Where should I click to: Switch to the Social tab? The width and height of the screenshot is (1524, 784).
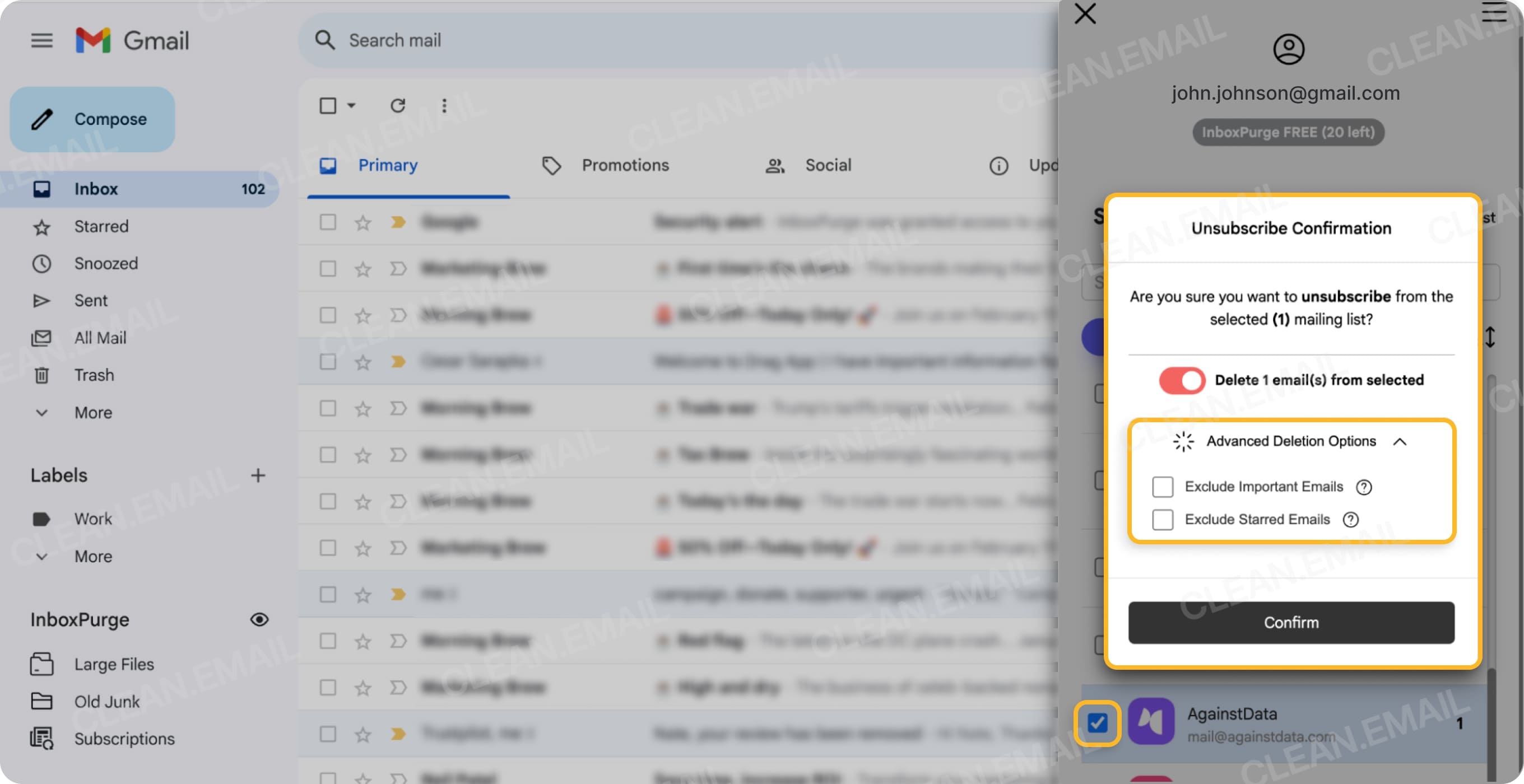[828, 165]
